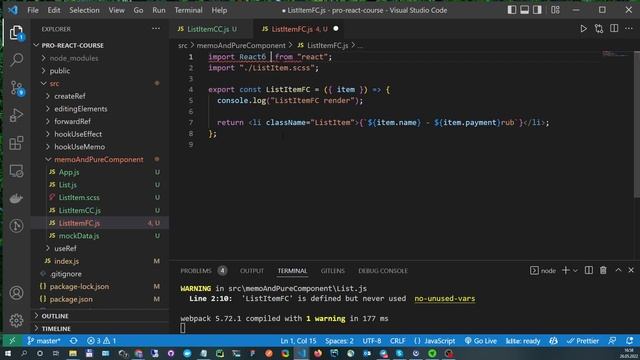Kill the terminal with trash icon
Image resolution: width=640 pixels, height=360 pixels.
[x=603, y=270]
